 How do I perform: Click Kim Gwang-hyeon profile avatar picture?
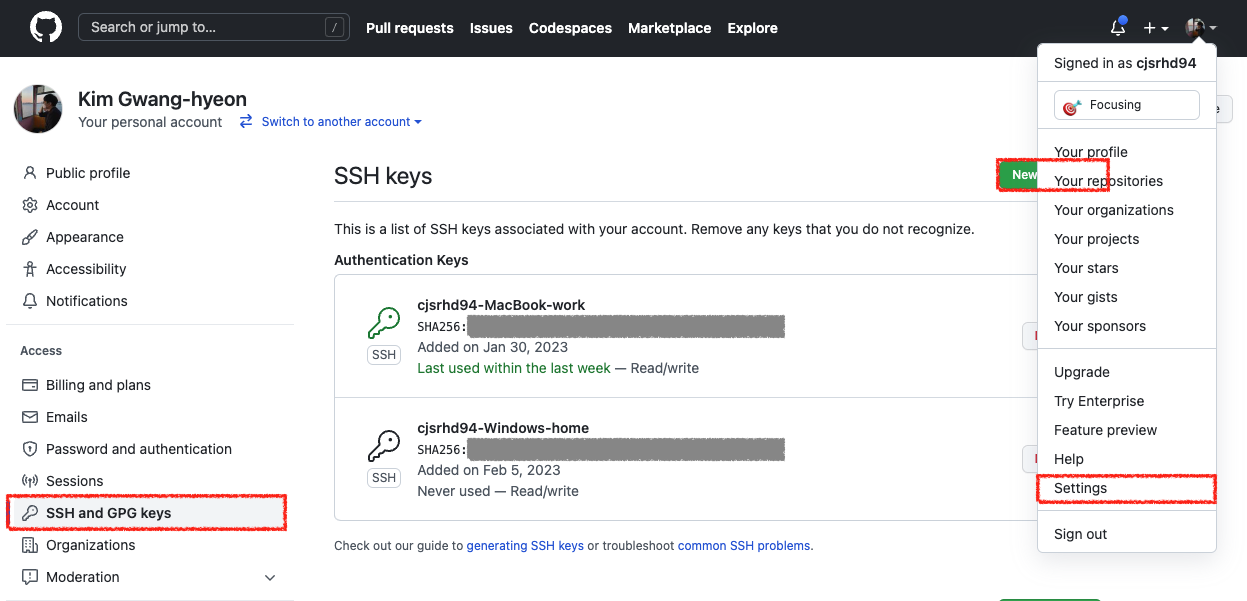(x=38, y=109)
